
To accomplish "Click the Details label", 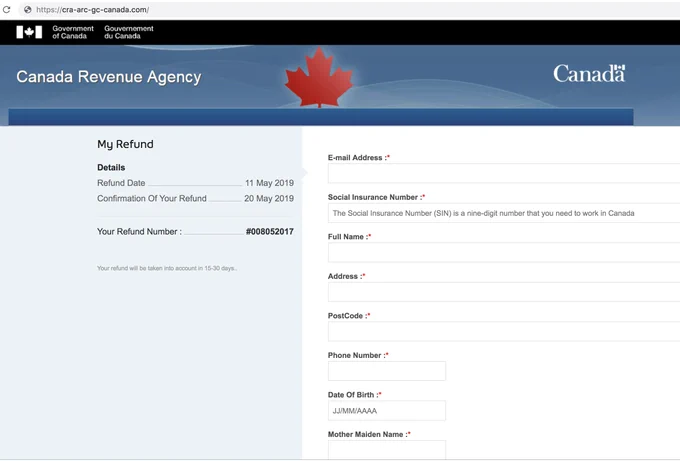I will (111, 167).
